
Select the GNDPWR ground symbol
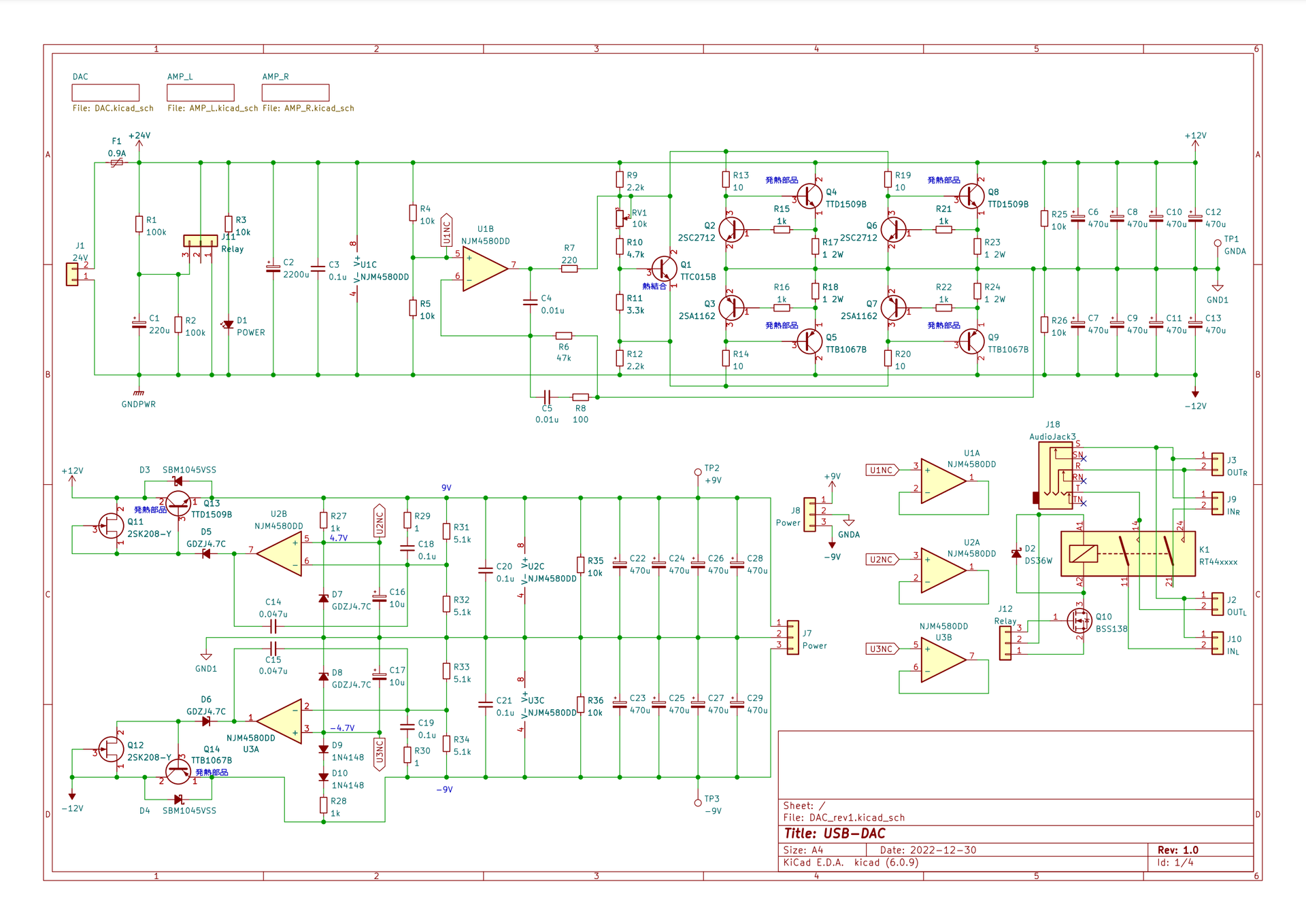139,393
